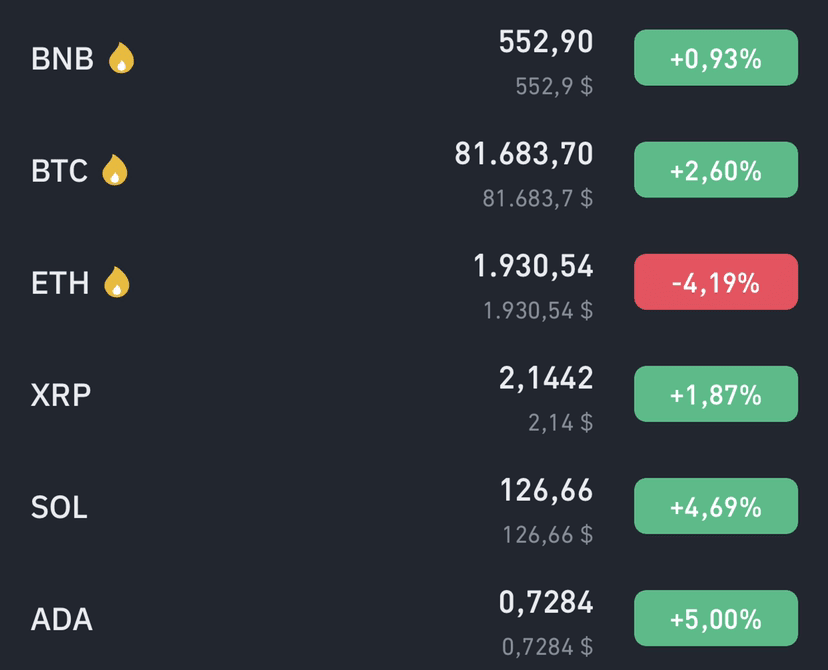Open the SOL coin listing
828x670 pixels.
(x=414, y=506)
